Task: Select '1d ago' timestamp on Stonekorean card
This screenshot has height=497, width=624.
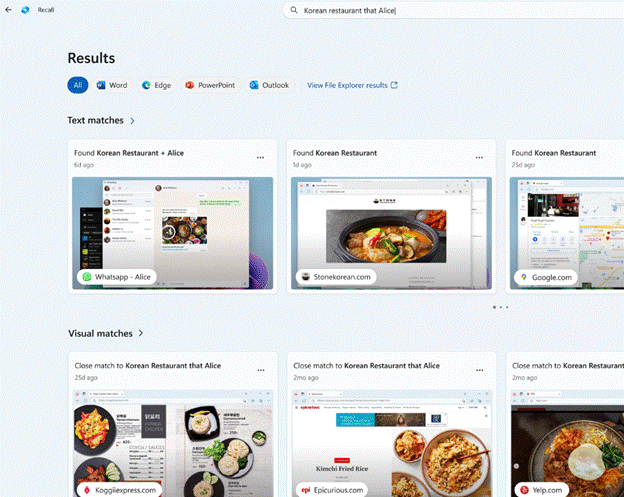Action: point(302,165)
